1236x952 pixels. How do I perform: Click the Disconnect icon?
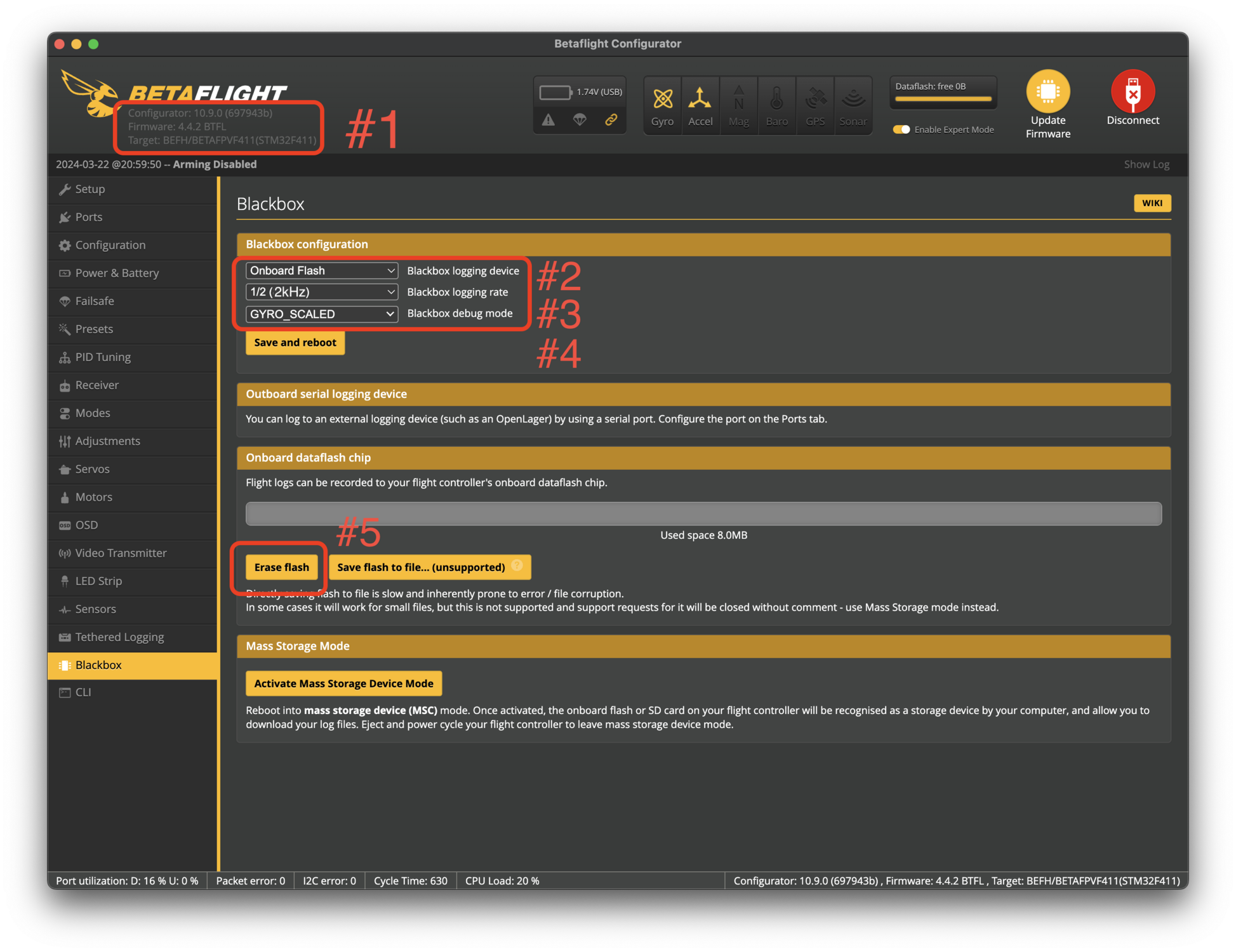click(x=1133, y=95)
